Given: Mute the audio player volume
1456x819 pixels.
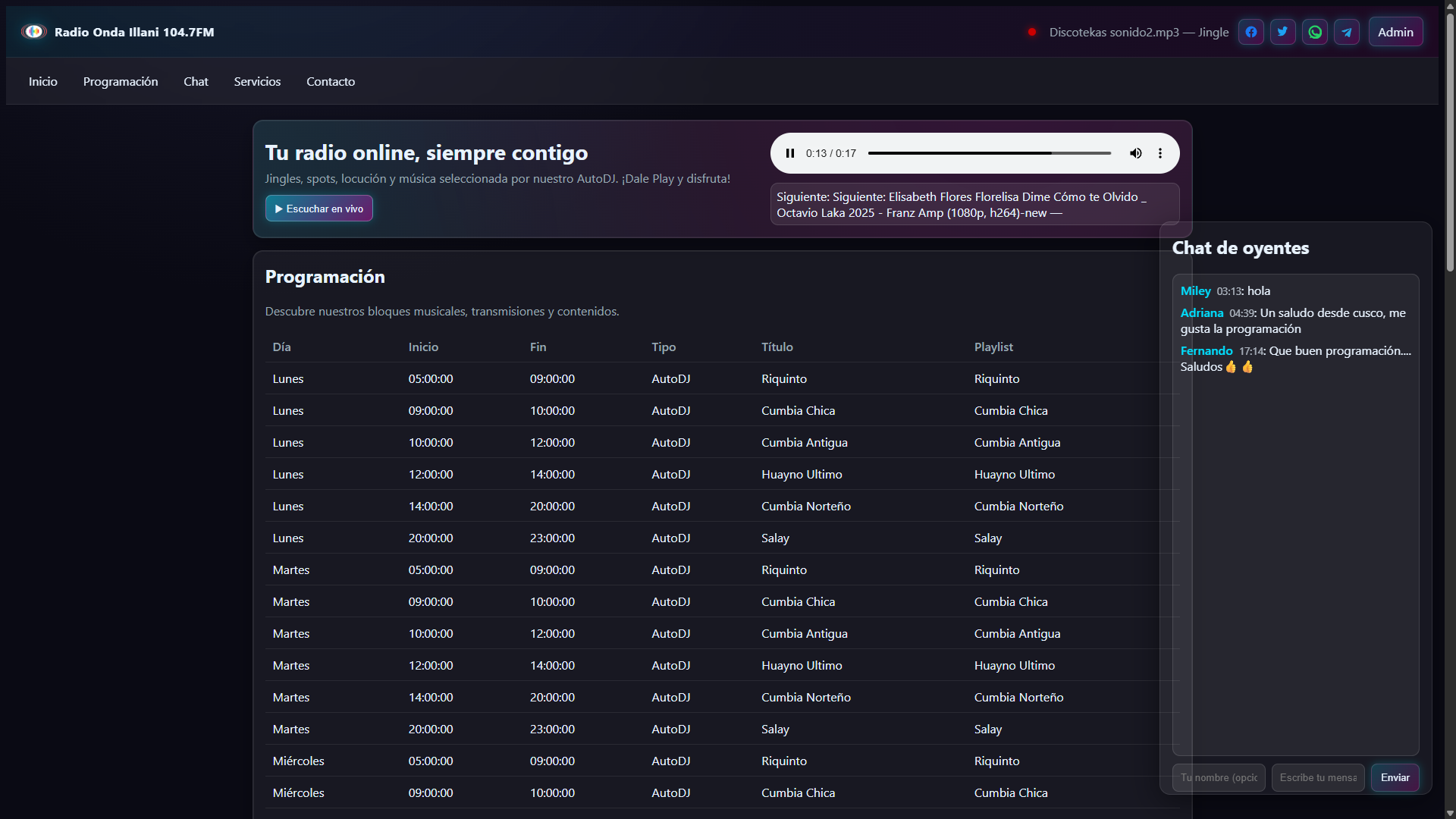Looking at the screenshot, I should tap(1135, 153).
